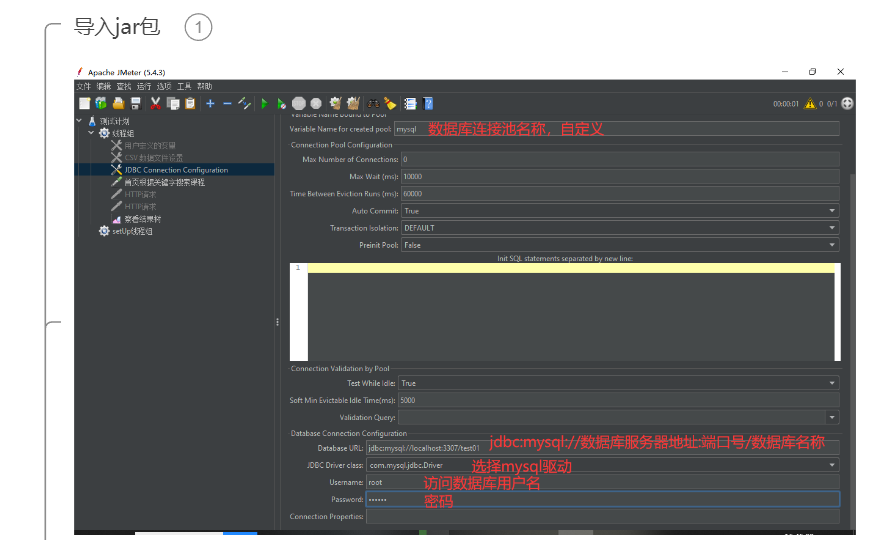Collapse the 测试计划 tree node arrow
Viewport: 893px width, 540px height.
[x=79, y=121]
